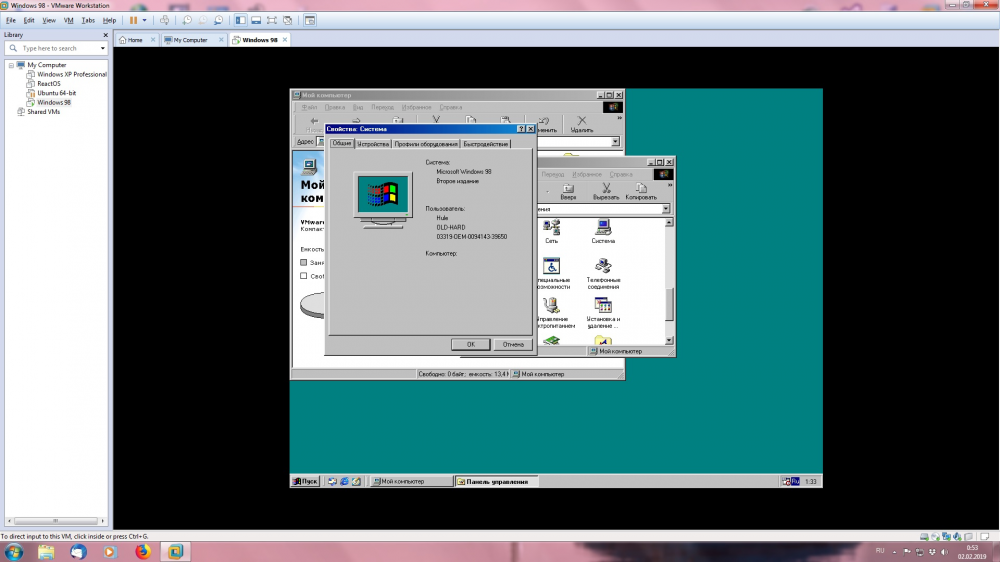
Task: Click the host Windows Start orb
Action: tap(13, 552)
